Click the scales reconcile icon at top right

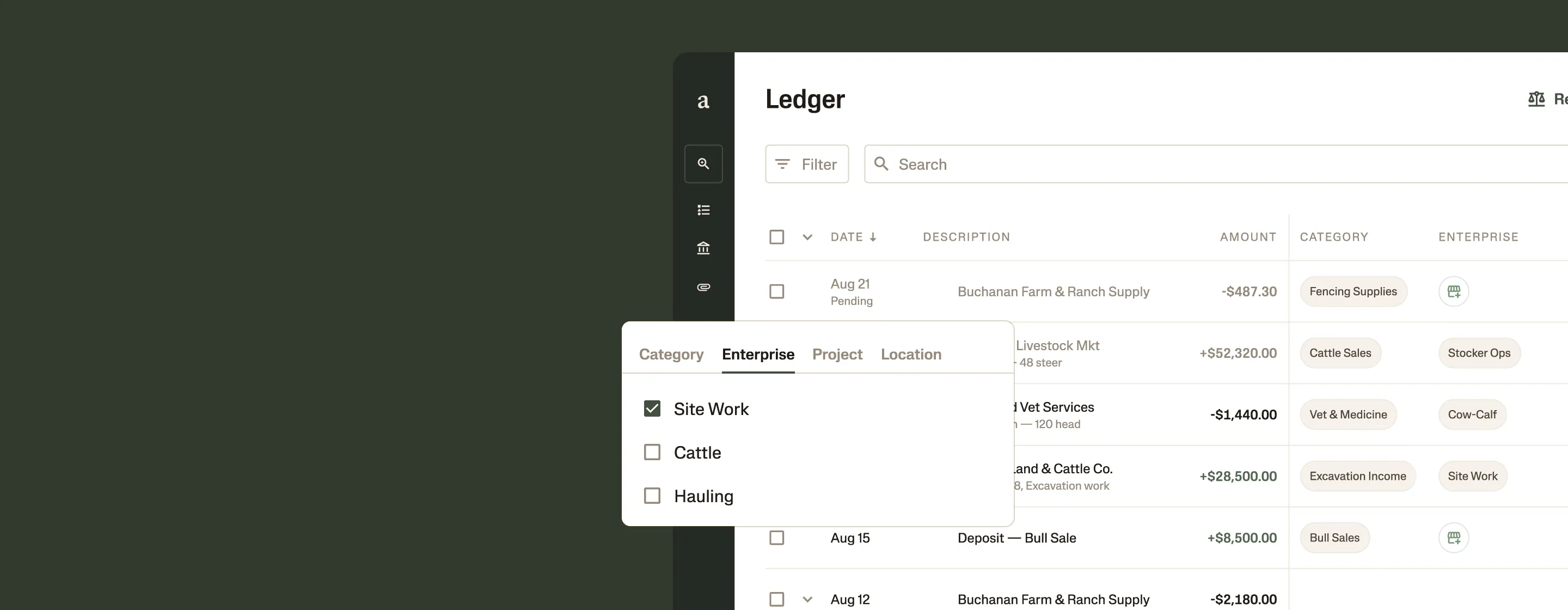[x=1536, y=99]
